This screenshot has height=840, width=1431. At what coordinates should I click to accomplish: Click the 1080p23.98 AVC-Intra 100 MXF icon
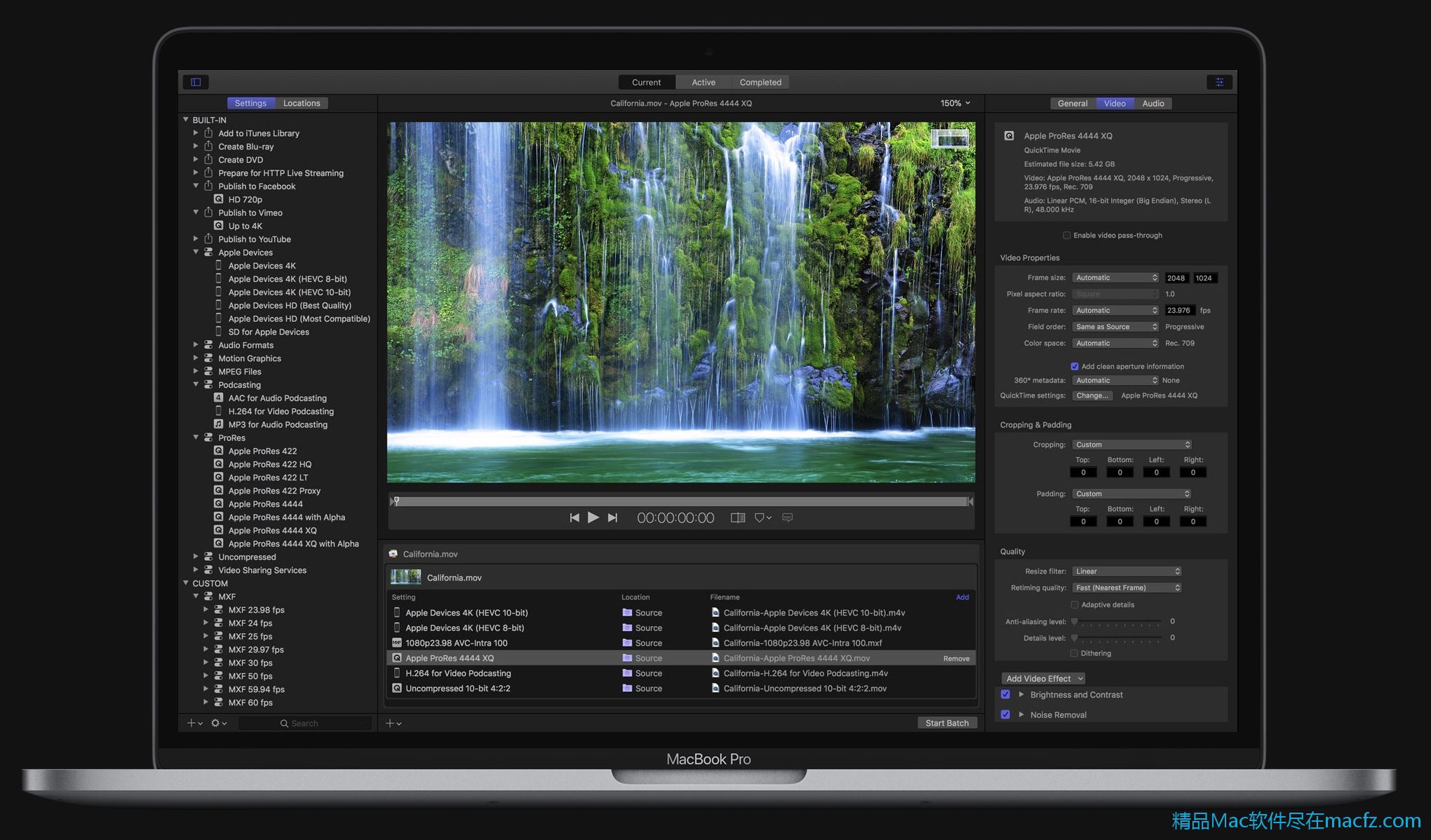[397, 643]
